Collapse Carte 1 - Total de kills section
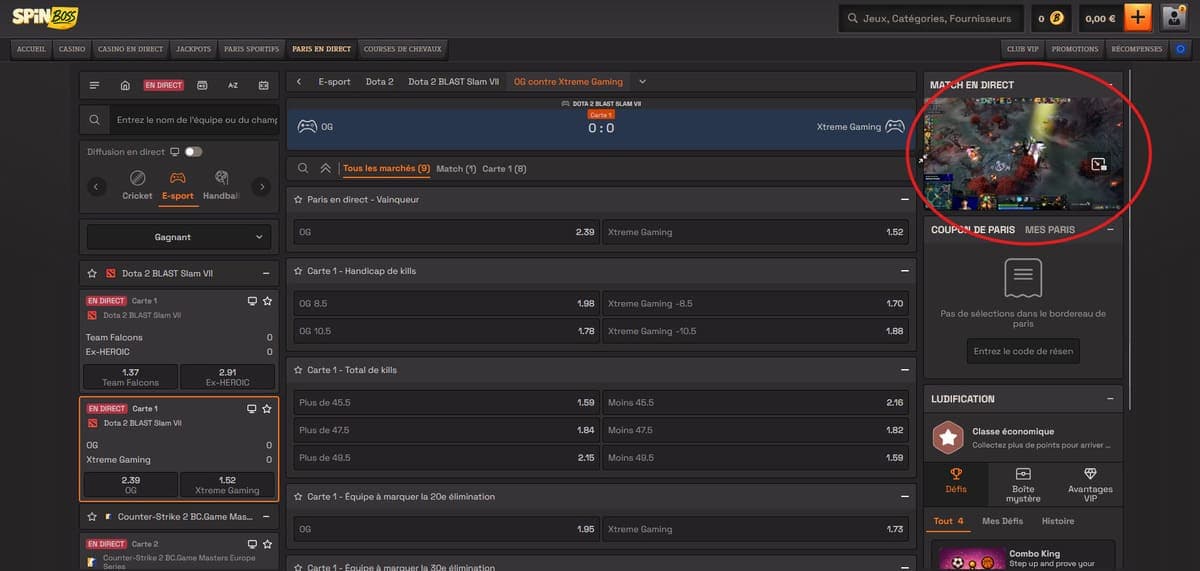The width and height of the screenshot is (1200, 571). pos(904,370)
